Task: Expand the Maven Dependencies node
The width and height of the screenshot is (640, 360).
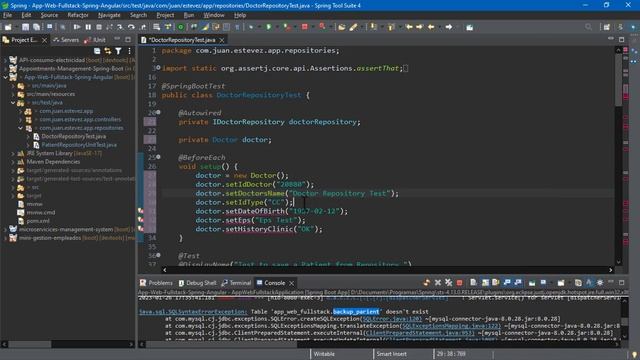Action: pos(13,162)
